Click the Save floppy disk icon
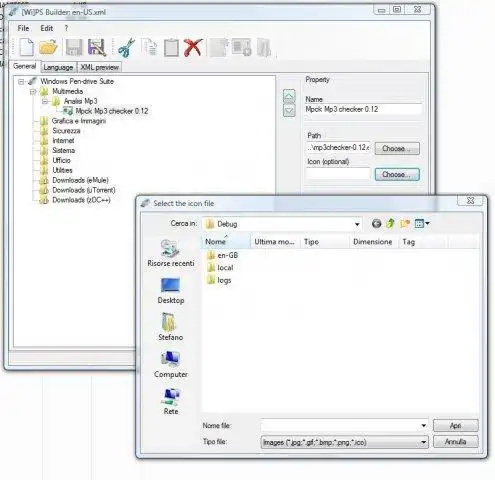The height and width of the screenshot is (480, 495). coord(74,47)
